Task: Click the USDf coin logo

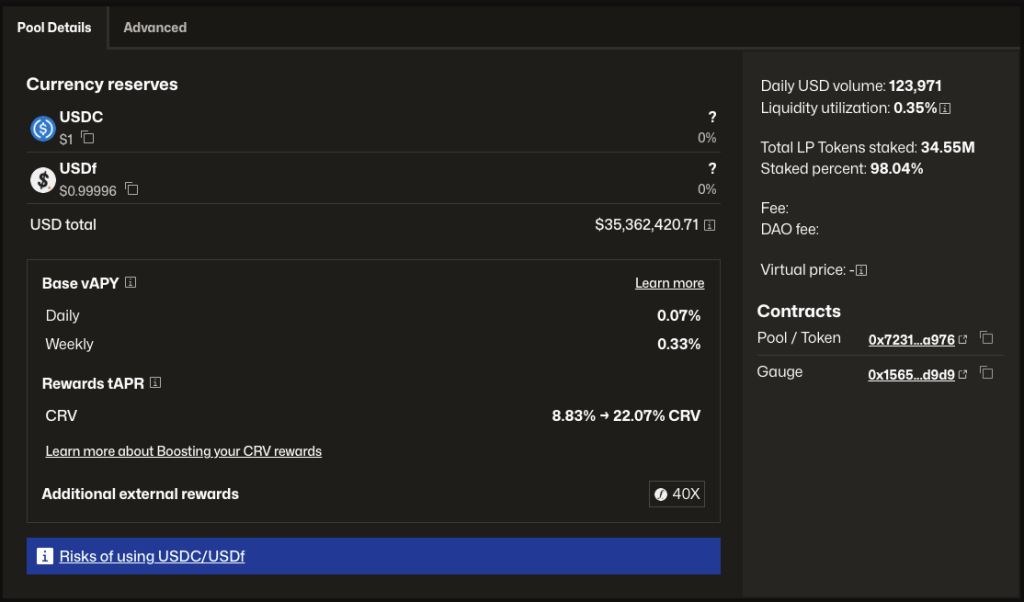Action: pos(43,179)
